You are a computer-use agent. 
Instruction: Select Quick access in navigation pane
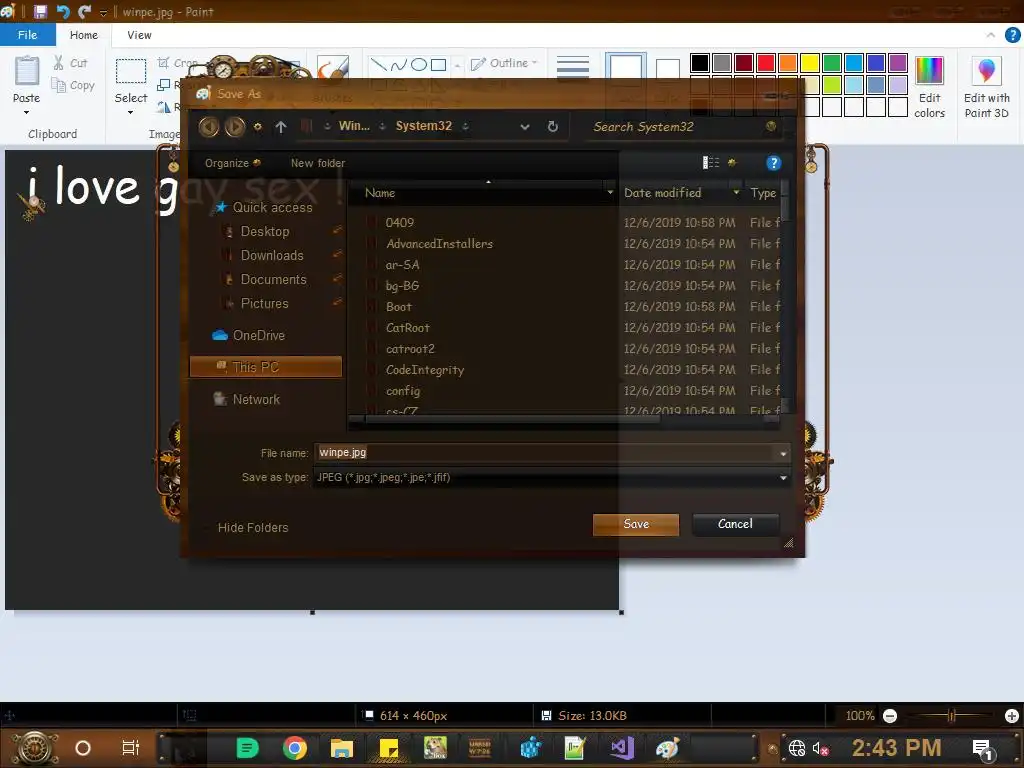[264, 208]
